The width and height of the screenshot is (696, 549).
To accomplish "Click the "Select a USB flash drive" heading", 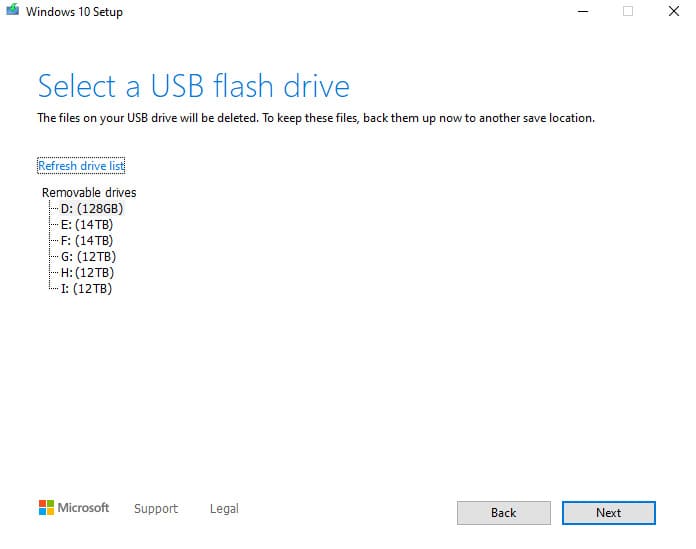I will 194,86.
